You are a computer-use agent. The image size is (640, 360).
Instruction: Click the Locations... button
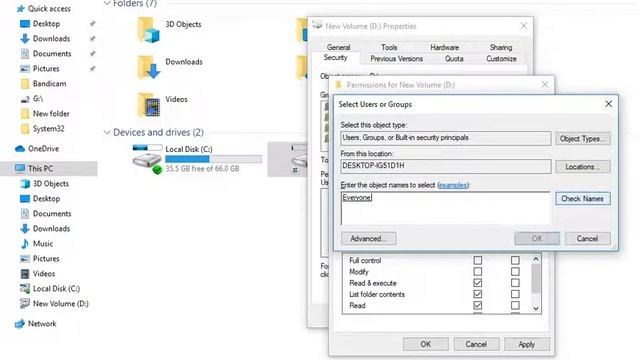[582, 167]
